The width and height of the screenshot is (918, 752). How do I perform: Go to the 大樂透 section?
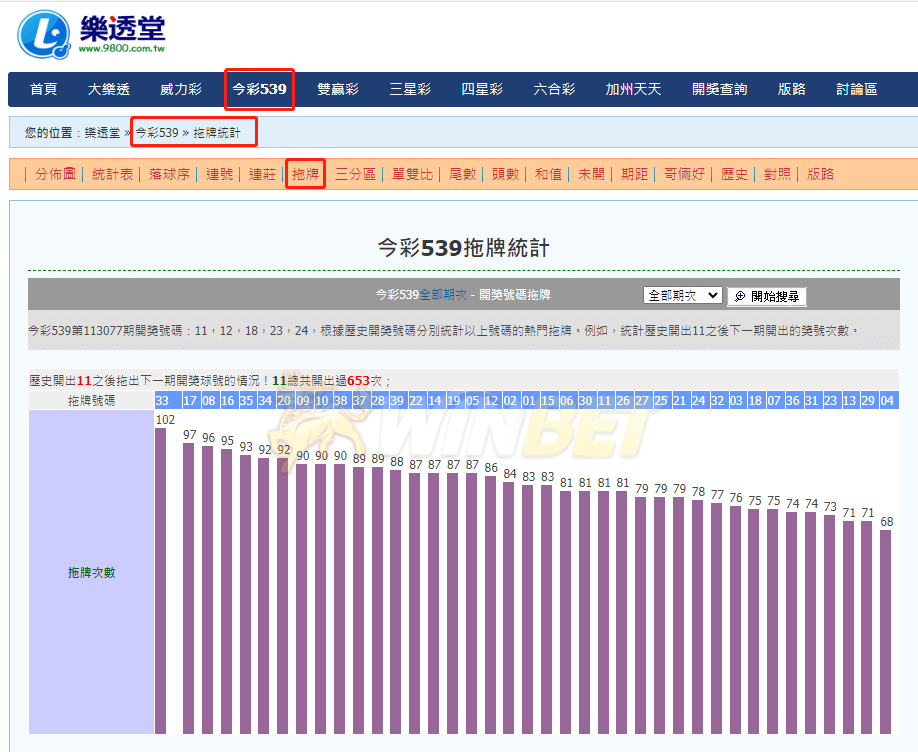[108, 89]
